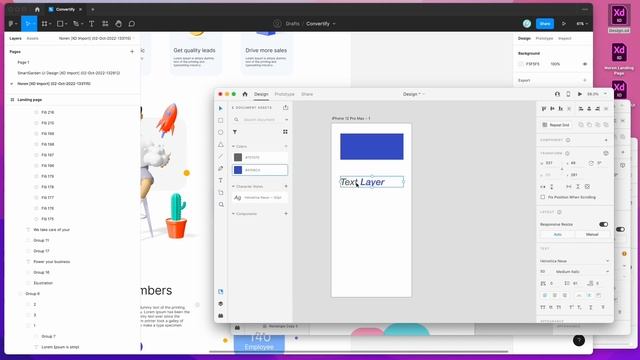This screenshot has width=640, height=360.
Task: Select the XD Artboard tool
Action: click(x=221, y=192)
